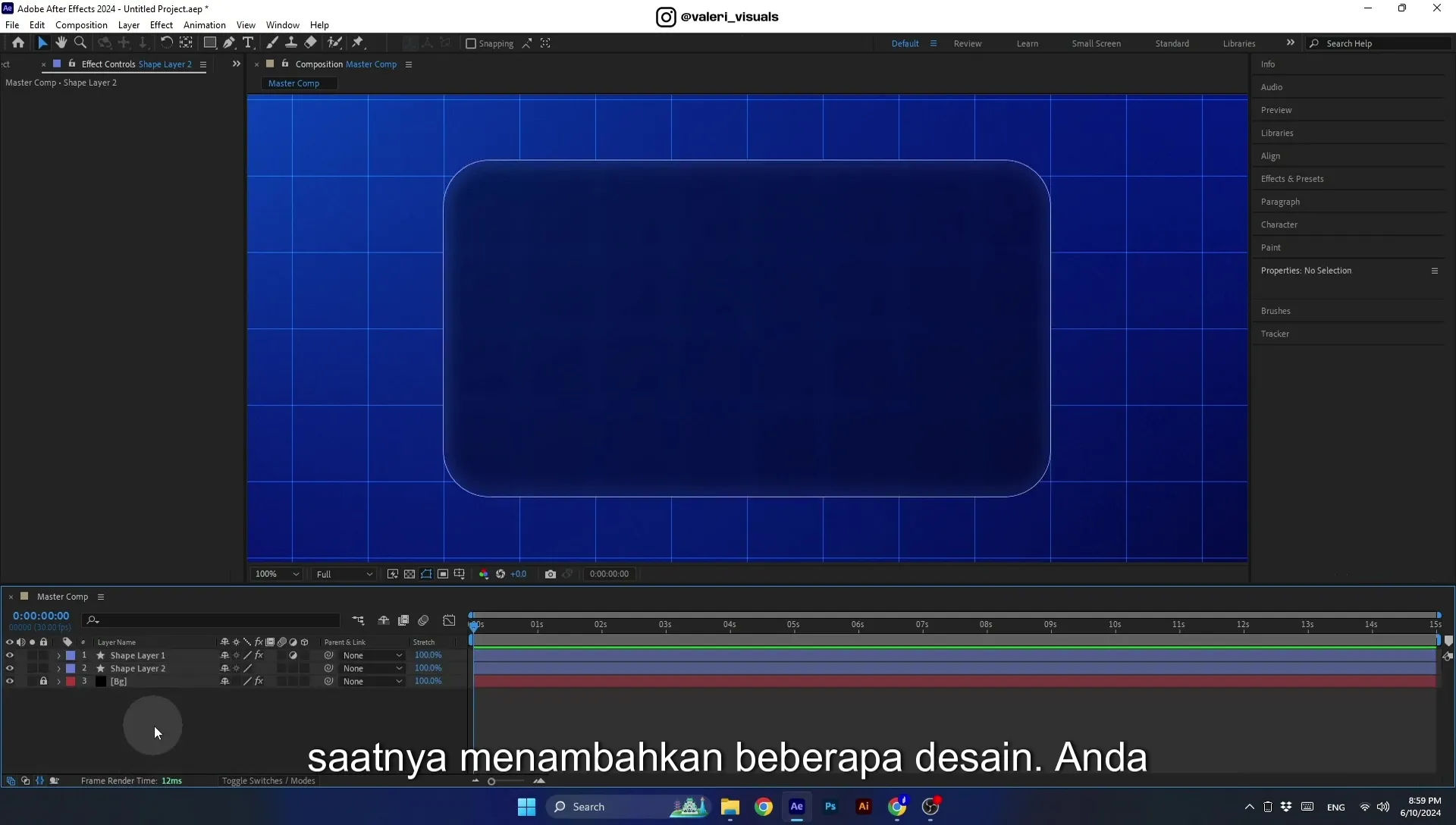The image size is (1456, 825).
Task: Select the Hand tool
Action: point(61,43)
